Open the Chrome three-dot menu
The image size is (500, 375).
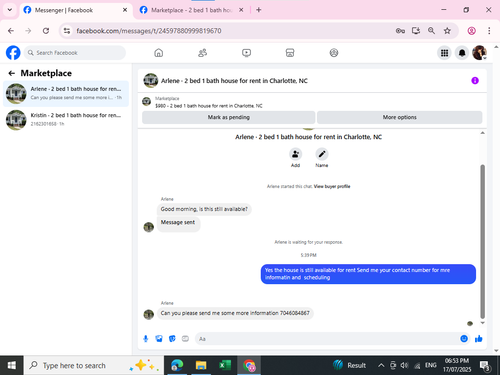click(x=489, y=31)
